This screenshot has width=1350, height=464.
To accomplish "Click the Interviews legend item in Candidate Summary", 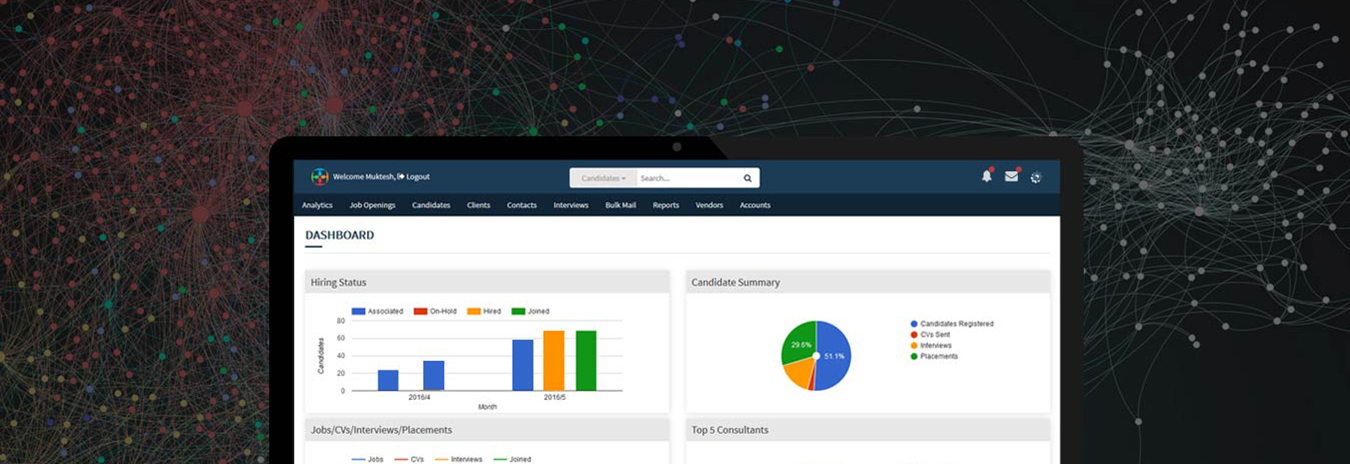I will (x=931, y=346).
